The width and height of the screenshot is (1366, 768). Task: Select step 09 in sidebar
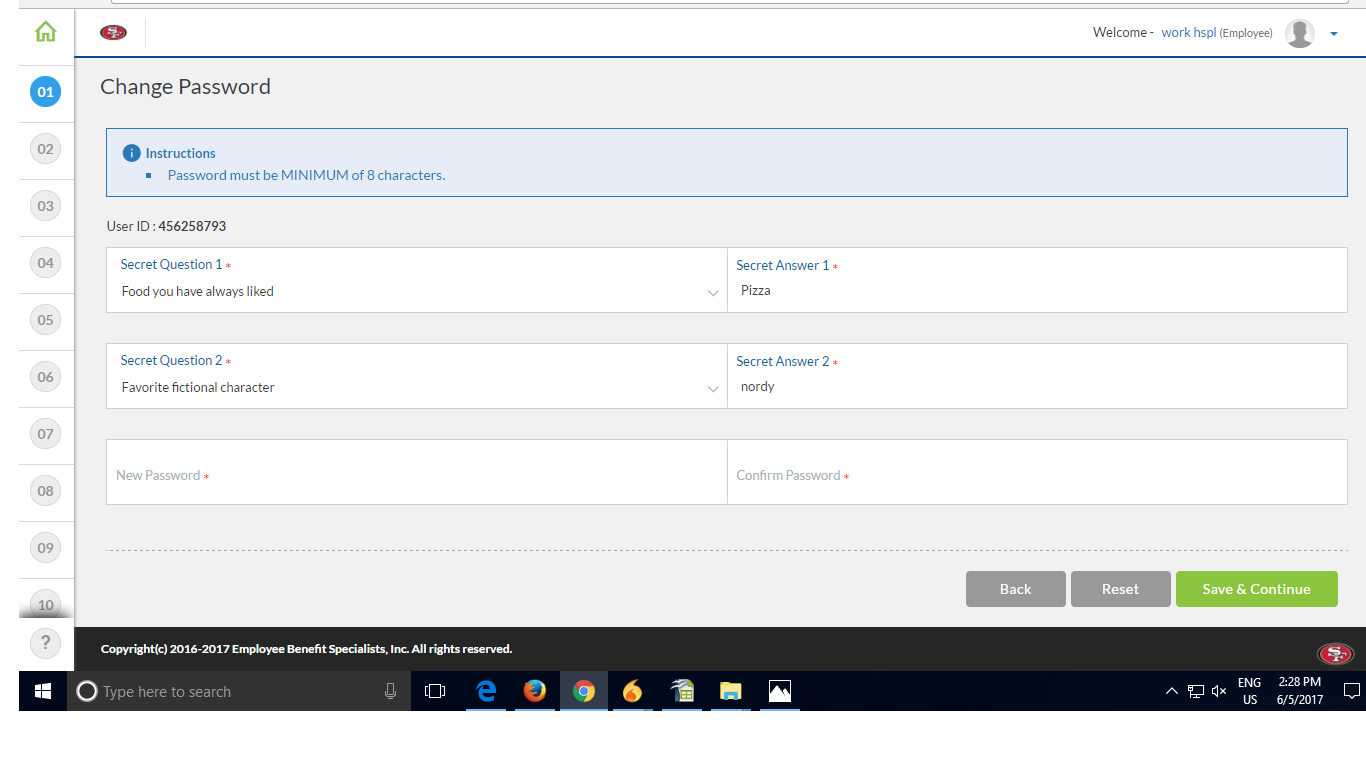46,548
